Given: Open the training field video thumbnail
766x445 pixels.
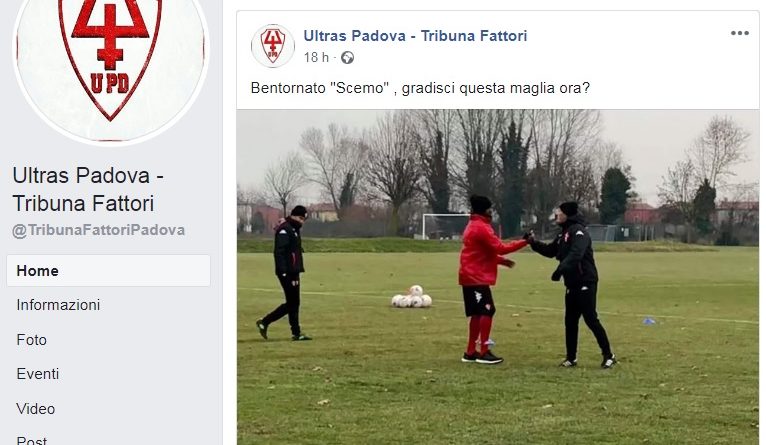Looking at the screenshot, I should click(498, 277).
